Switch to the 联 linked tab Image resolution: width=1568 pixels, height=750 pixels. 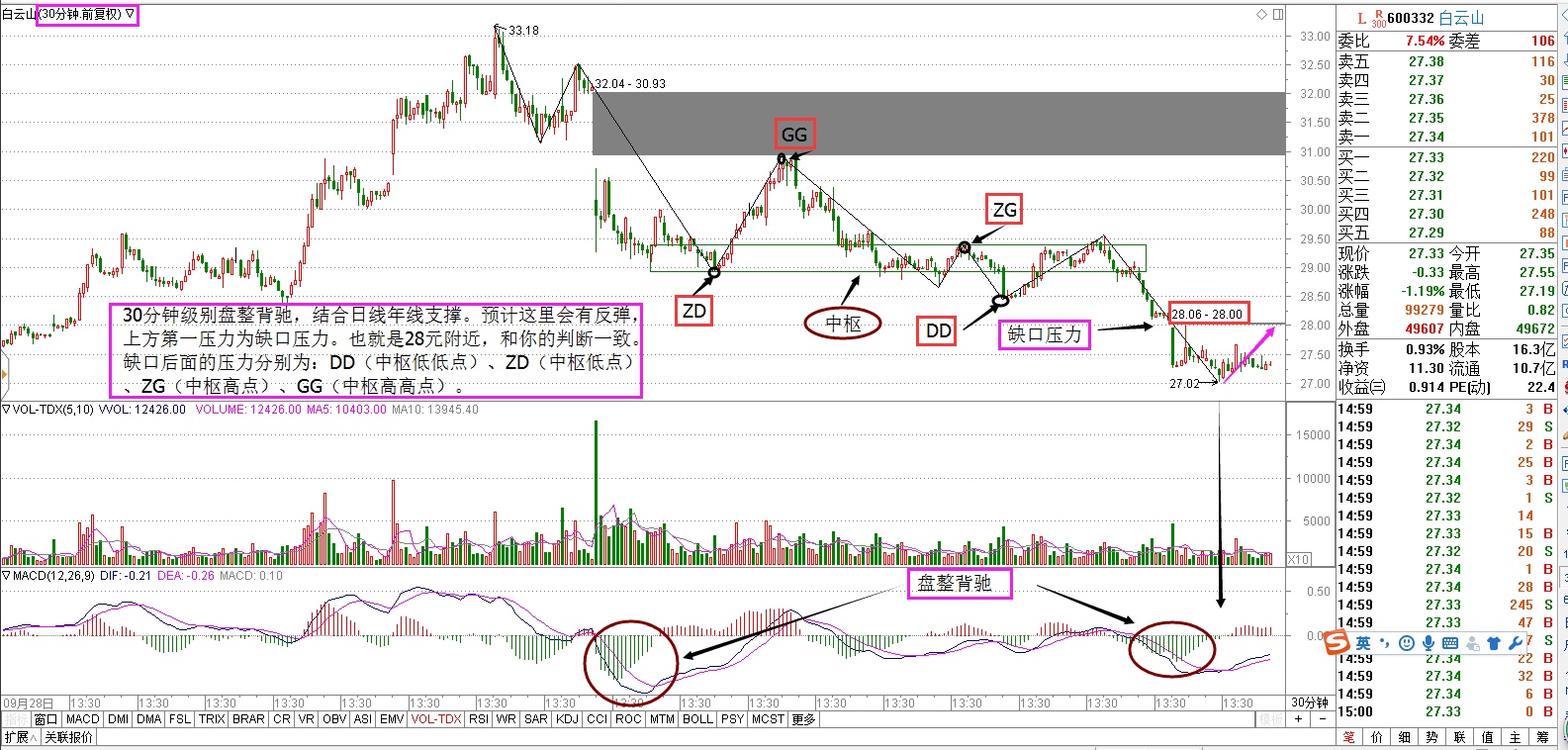[1460, 737]
